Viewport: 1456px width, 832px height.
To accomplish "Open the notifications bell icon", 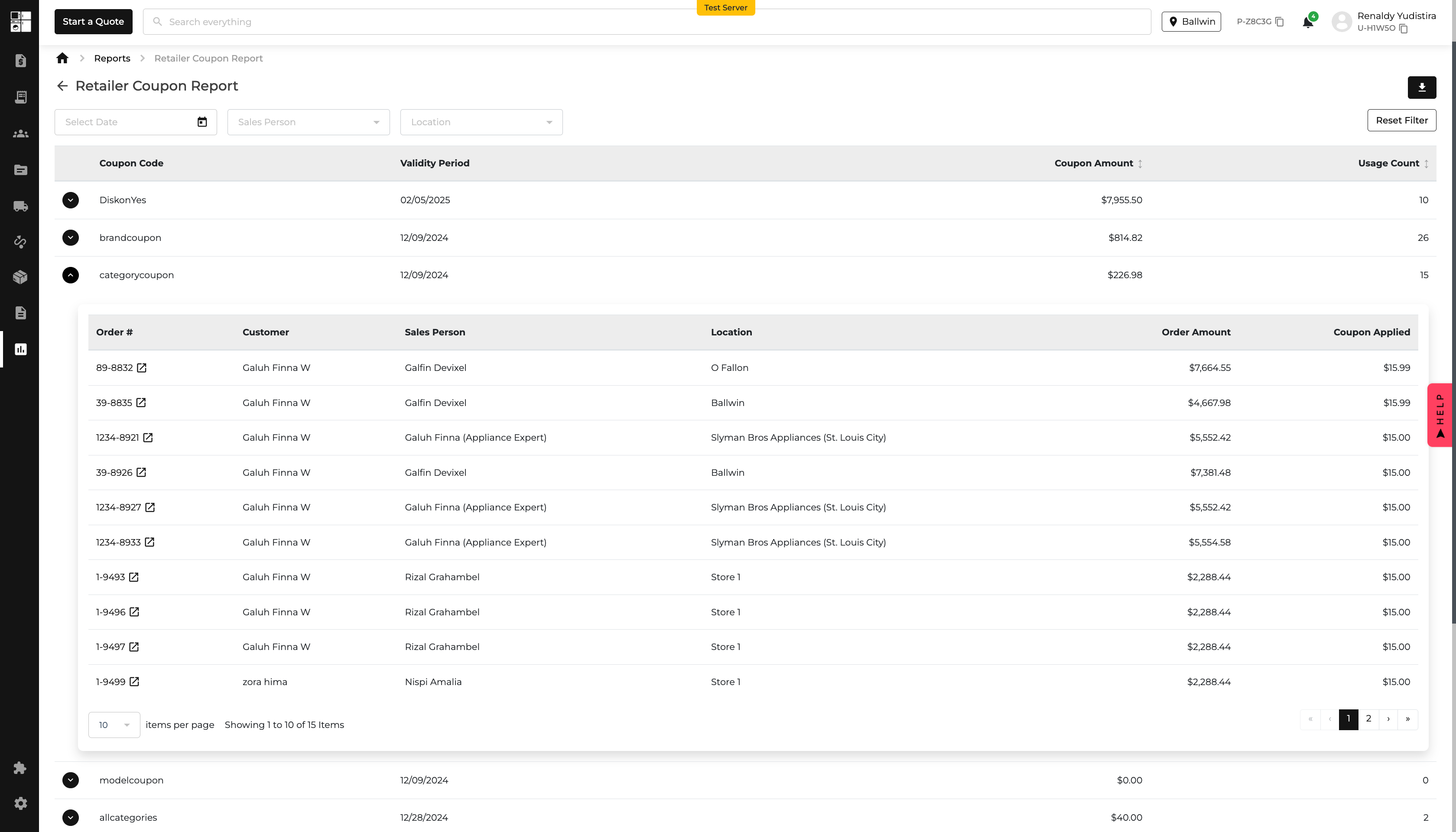I will tap(1307, 22).
